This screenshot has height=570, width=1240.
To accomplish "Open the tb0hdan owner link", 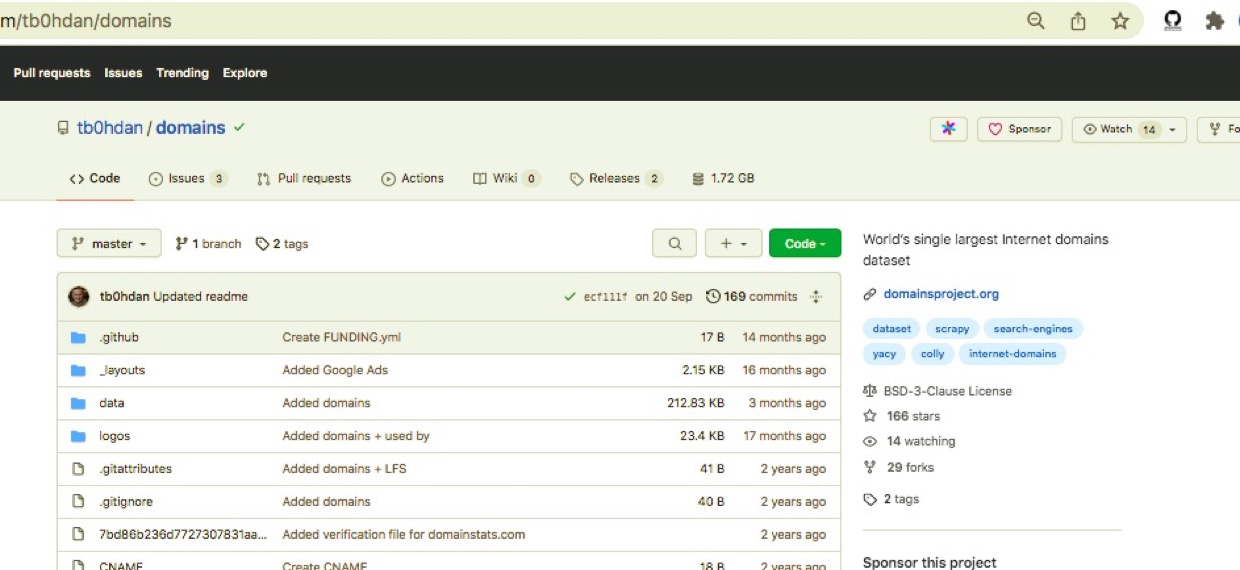I will tap(110, 128).
